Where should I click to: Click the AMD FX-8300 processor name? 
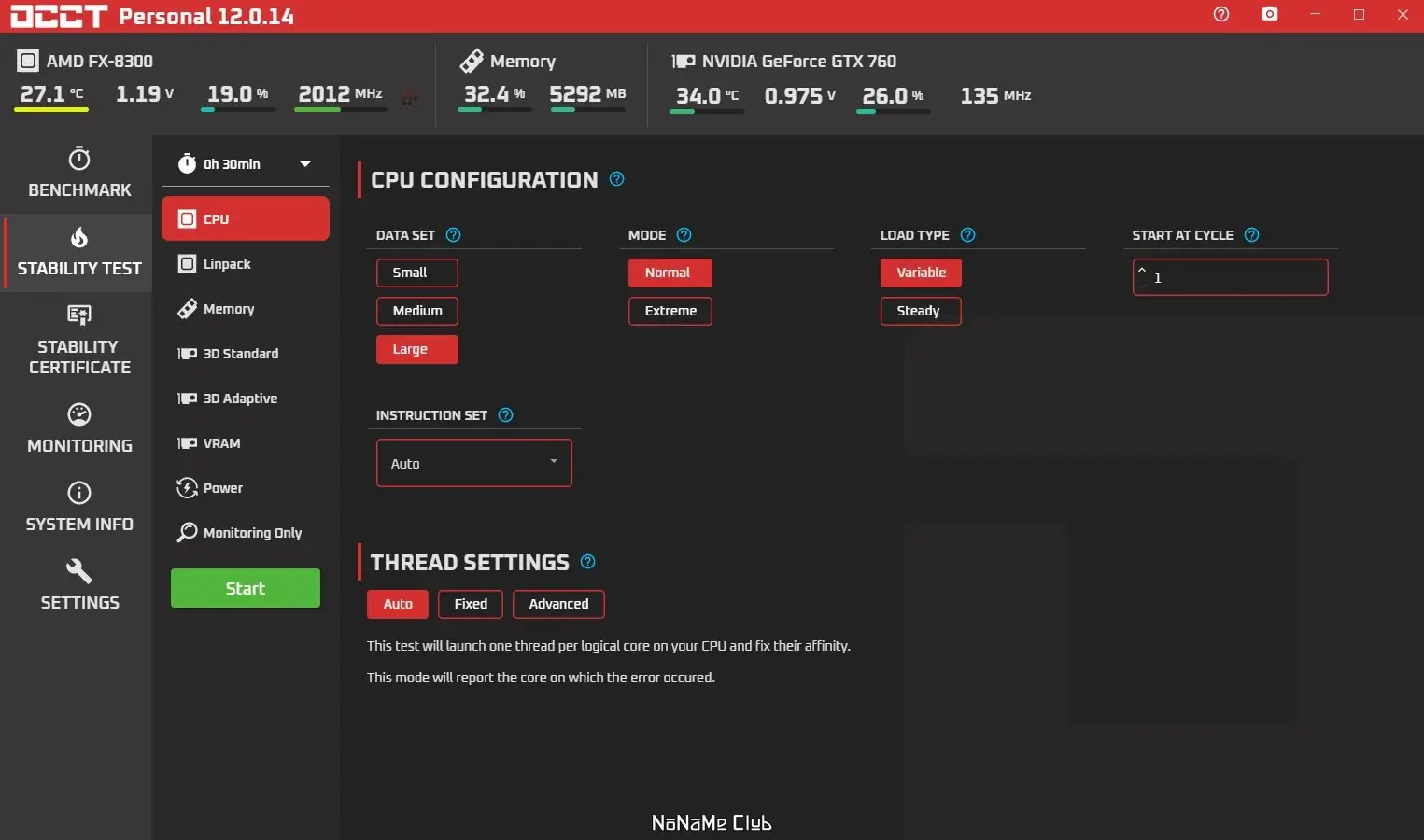pos(100,62)
